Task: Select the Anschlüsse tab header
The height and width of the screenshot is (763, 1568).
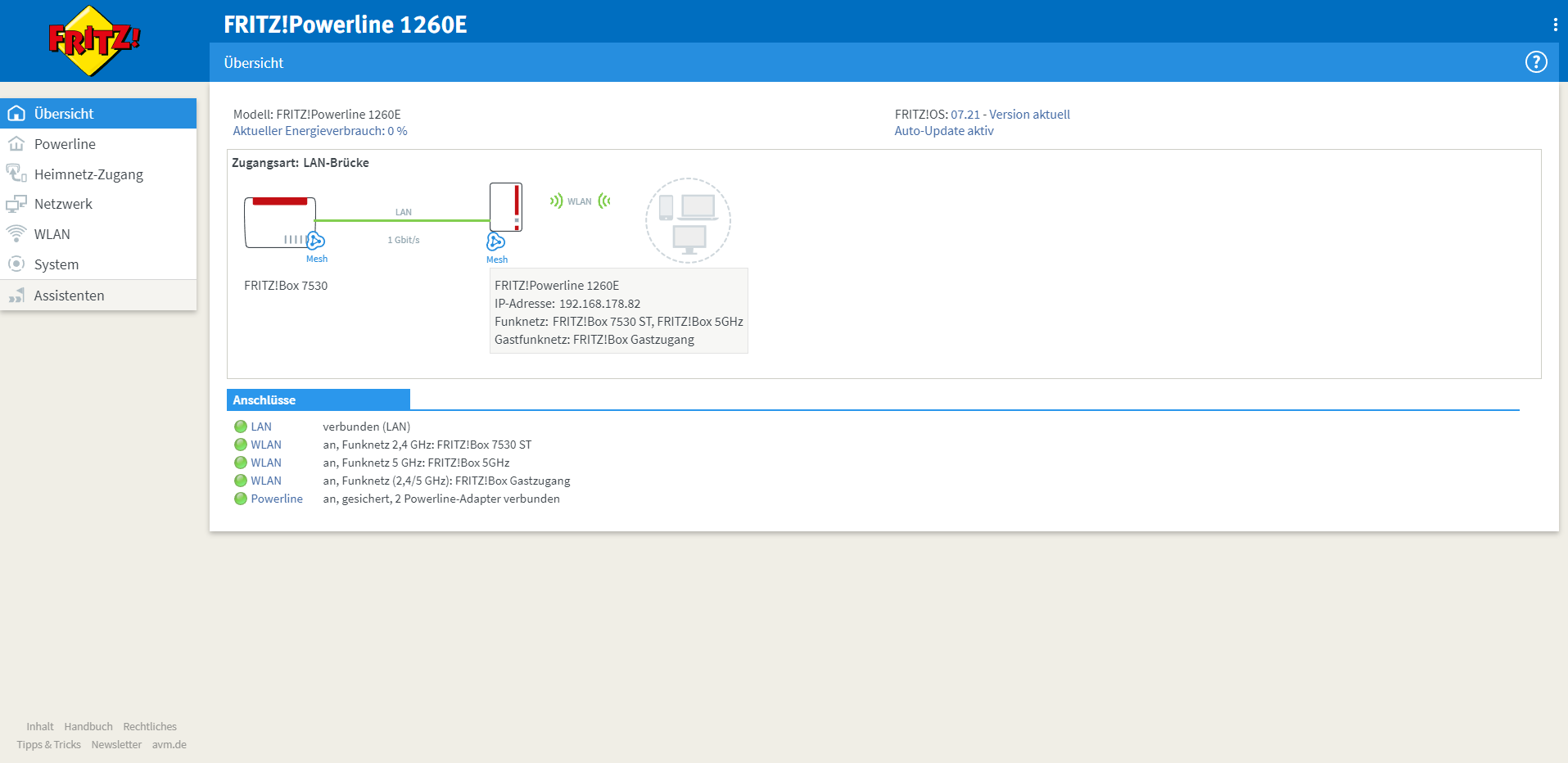Action: click(319, 400)
